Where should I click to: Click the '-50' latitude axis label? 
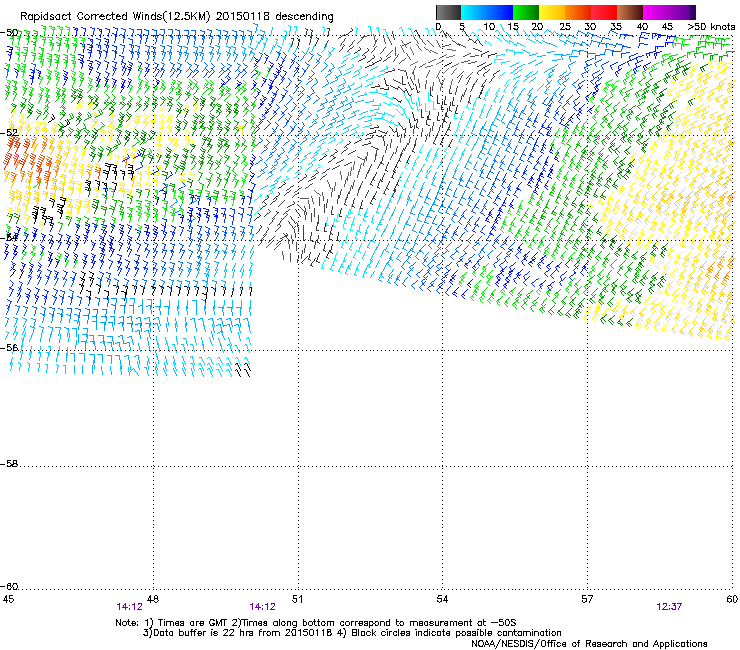coord(10,33)
